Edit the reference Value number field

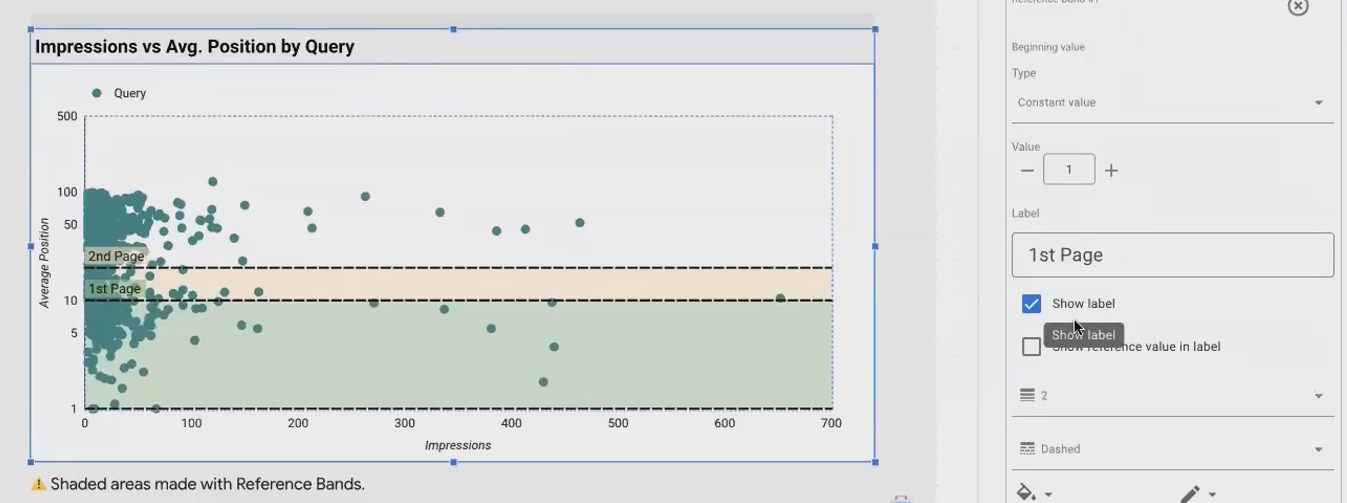coord(1069,169)
